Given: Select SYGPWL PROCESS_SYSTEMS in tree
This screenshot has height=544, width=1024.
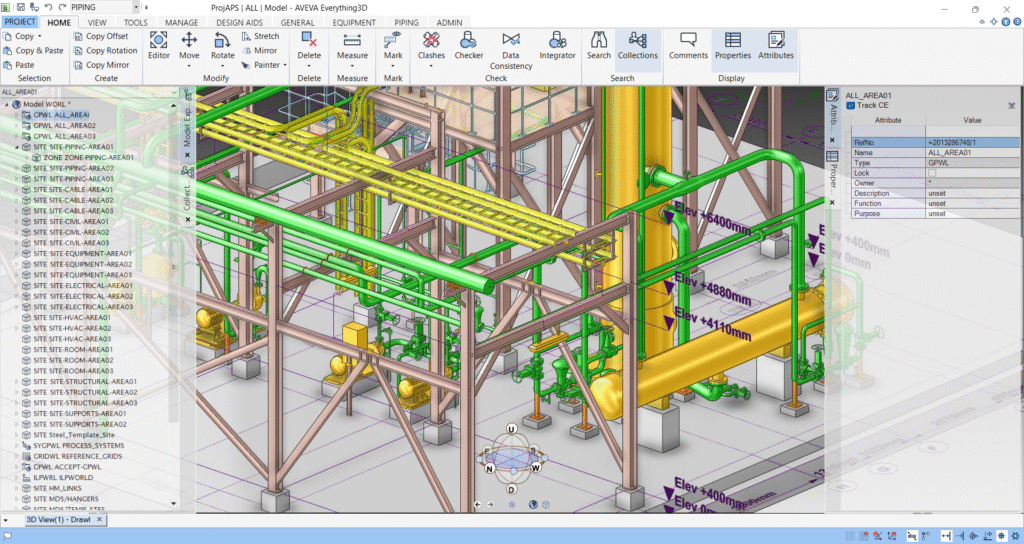Looking at the screenshot, I should [72, 445].
